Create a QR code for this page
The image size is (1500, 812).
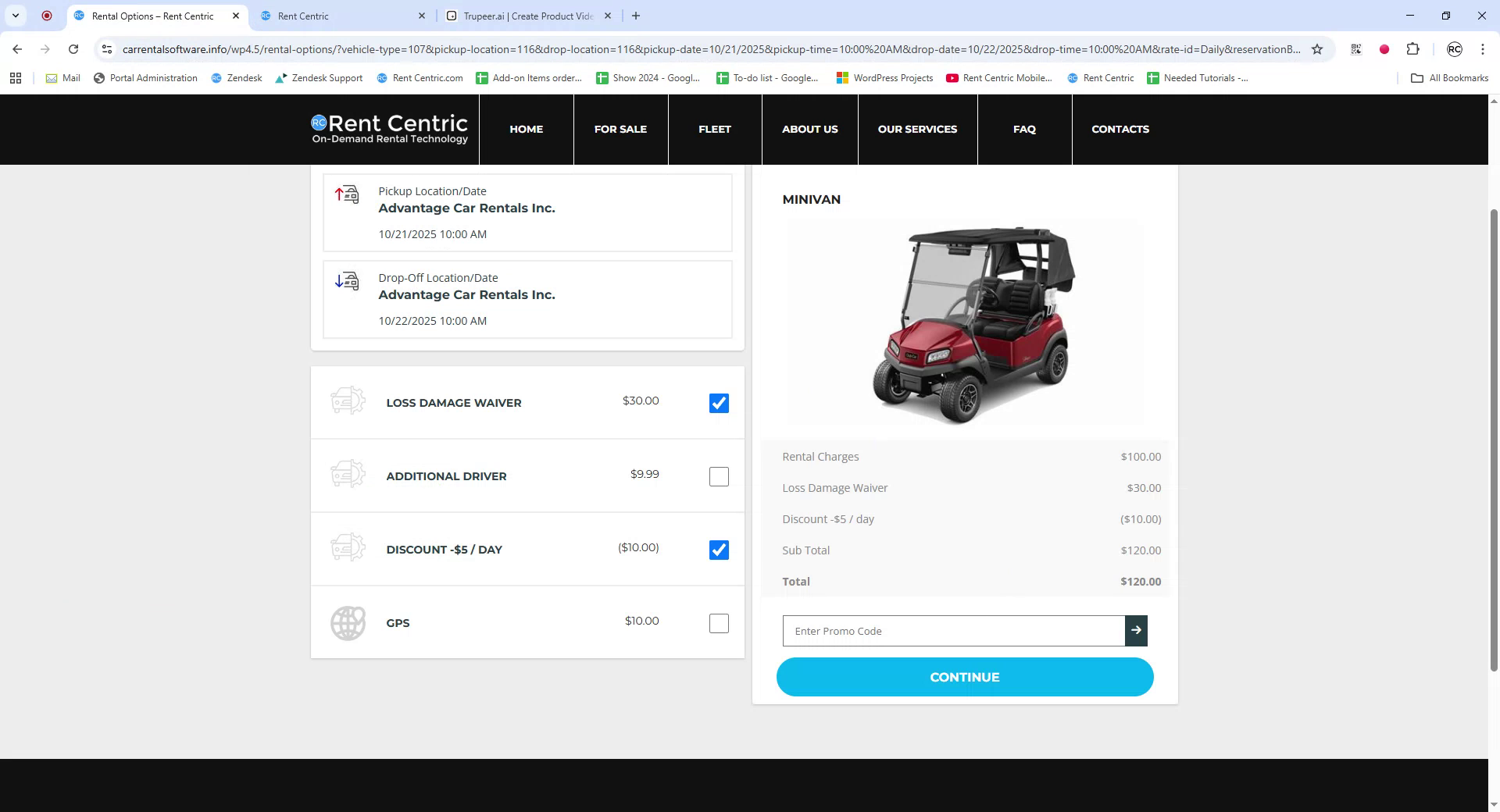[1356, 49]
